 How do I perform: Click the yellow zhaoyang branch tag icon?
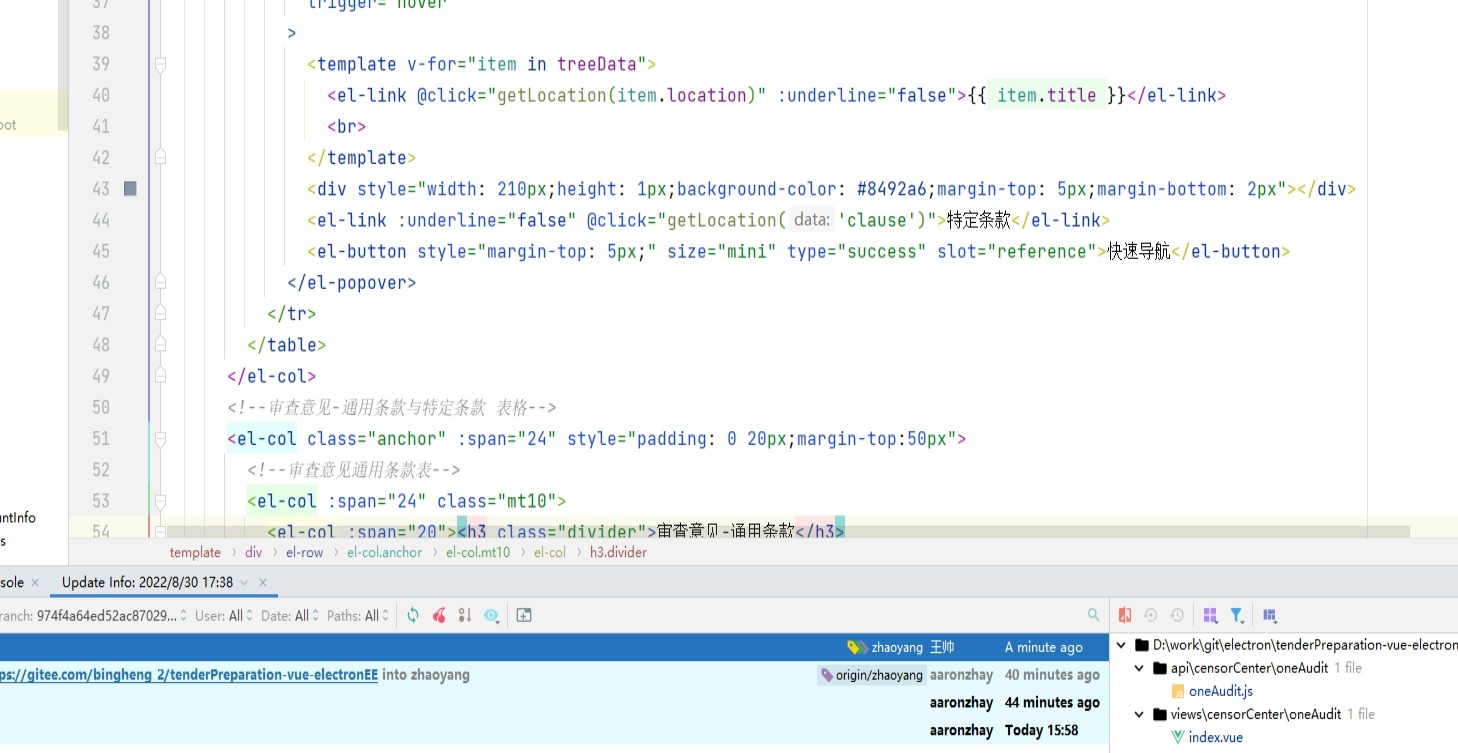[x=857, y=647]
